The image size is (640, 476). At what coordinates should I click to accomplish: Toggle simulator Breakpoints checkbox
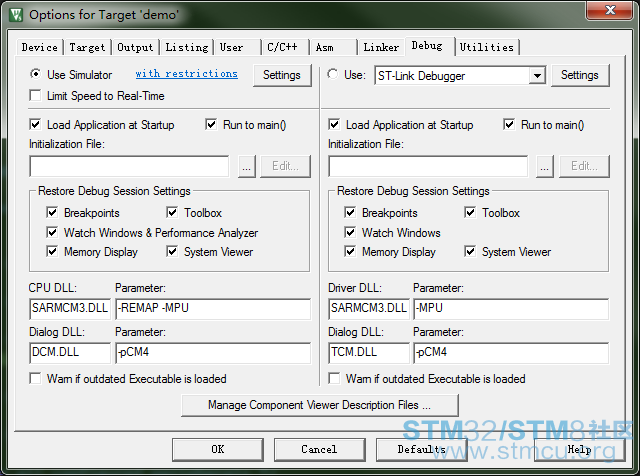(52, 212)
